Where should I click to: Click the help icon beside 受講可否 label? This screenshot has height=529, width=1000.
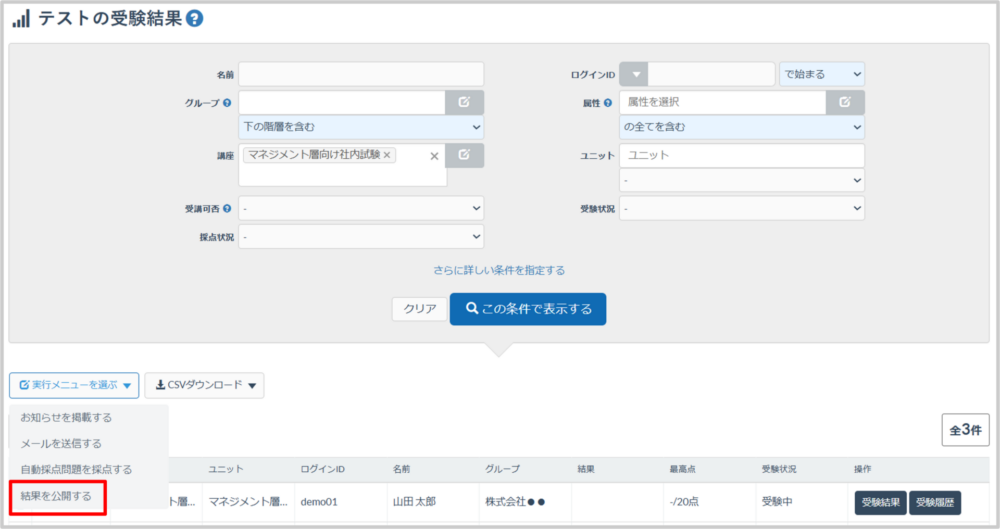pyautogui.click(x=227, y=208)
